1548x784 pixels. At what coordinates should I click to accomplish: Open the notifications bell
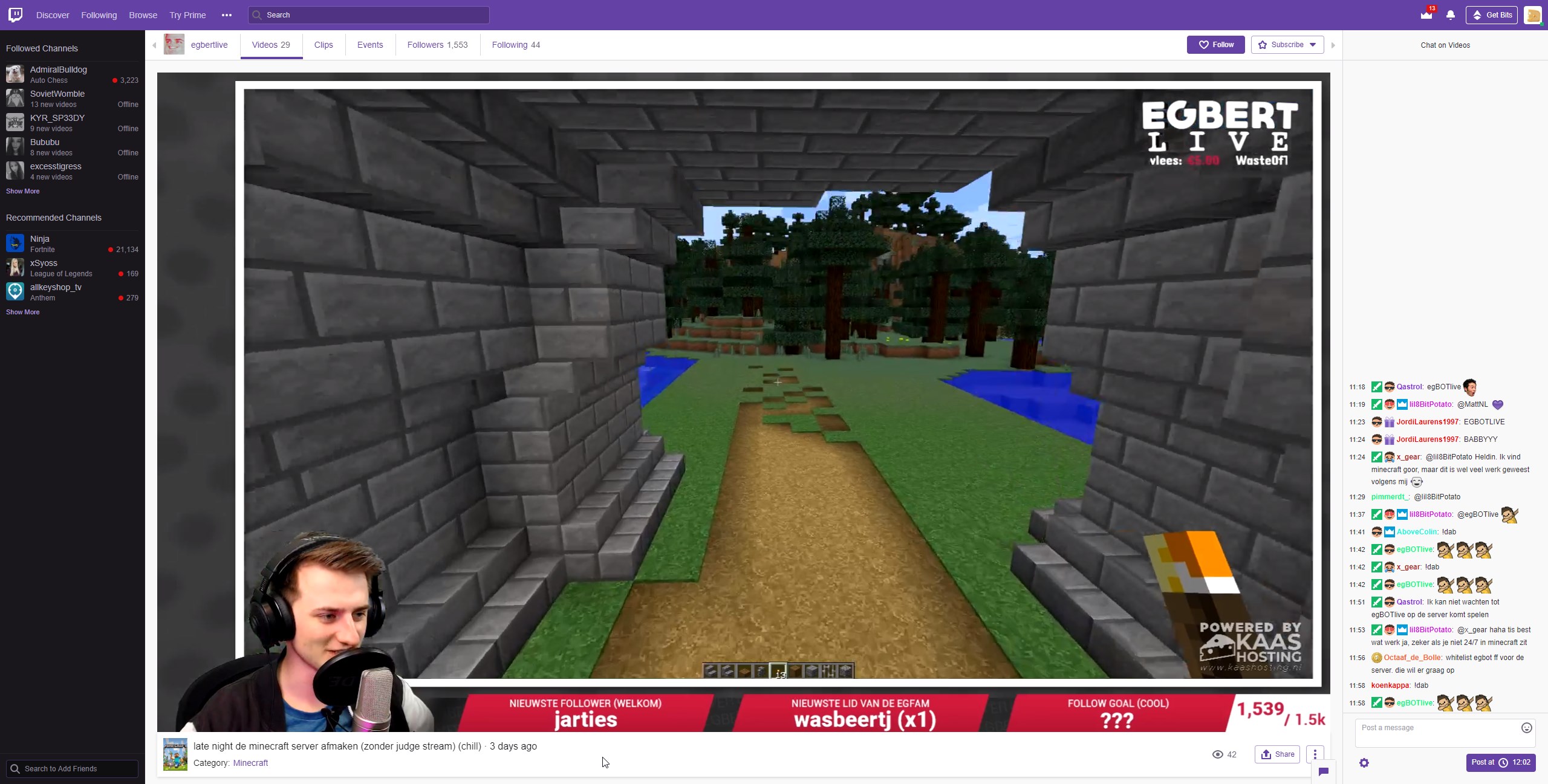1451,15
